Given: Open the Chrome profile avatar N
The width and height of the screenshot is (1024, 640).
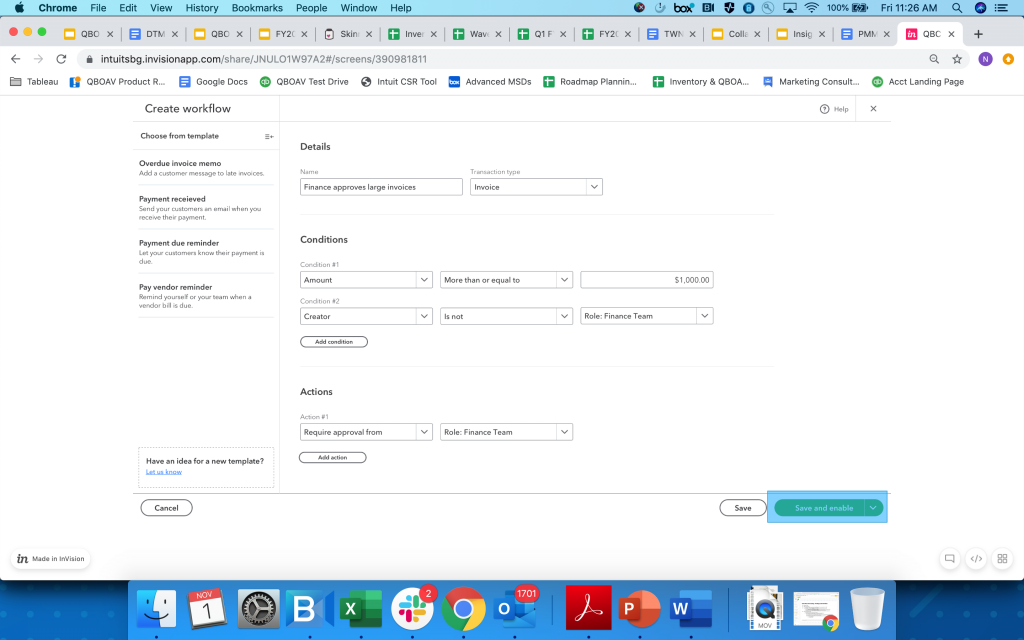Looking at the screenshot, I should (985, 59).
